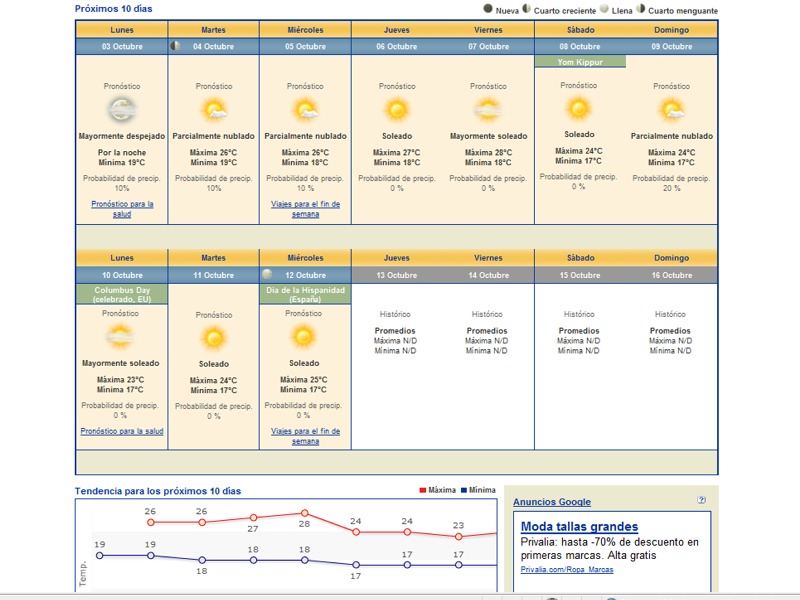Follow the Moda tallas grandes ad link

click(x=579, y=527)
